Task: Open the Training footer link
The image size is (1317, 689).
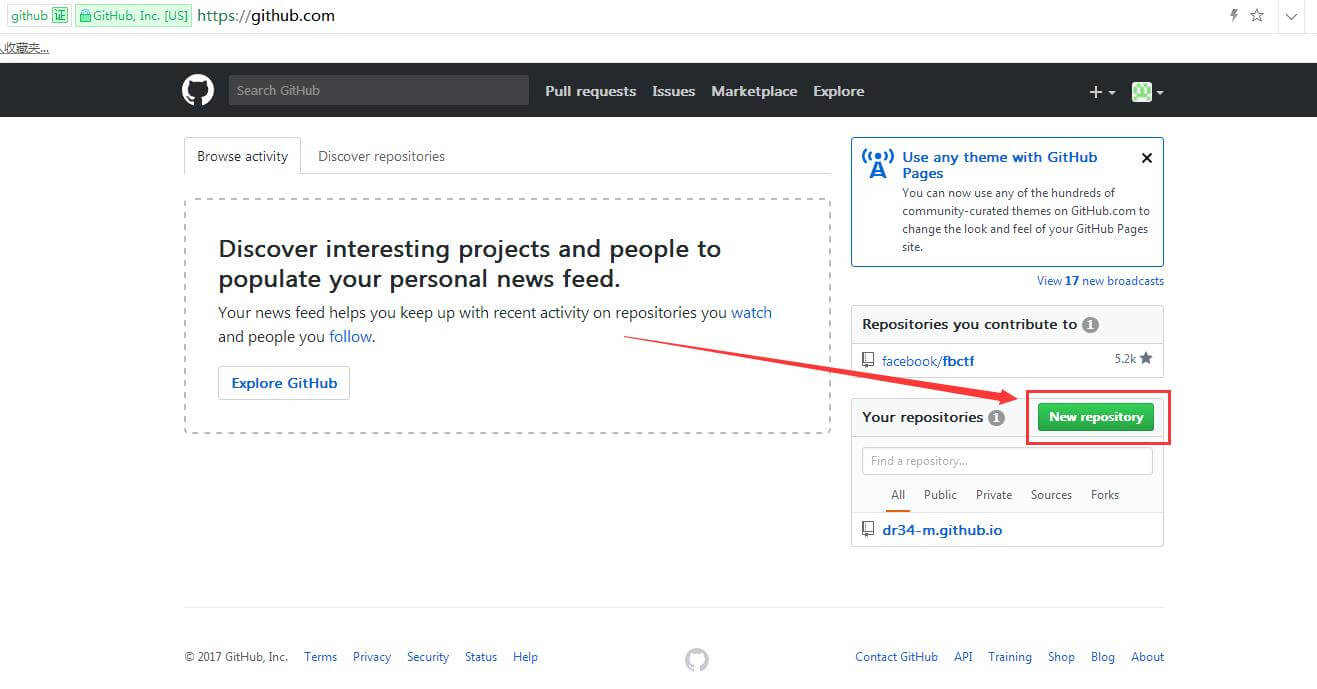Action: point(1010,657)
